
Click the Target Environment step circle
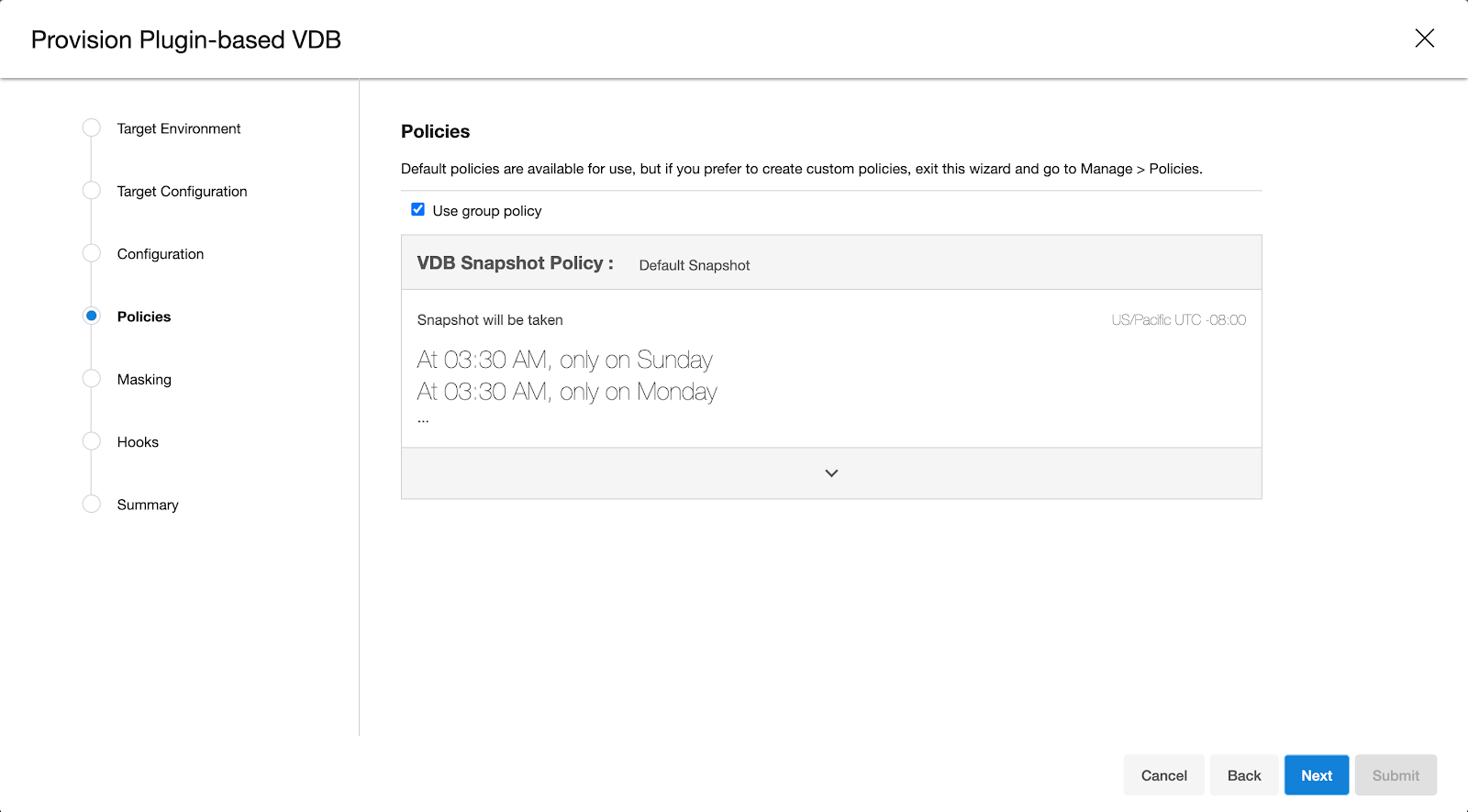pos(92,128)
